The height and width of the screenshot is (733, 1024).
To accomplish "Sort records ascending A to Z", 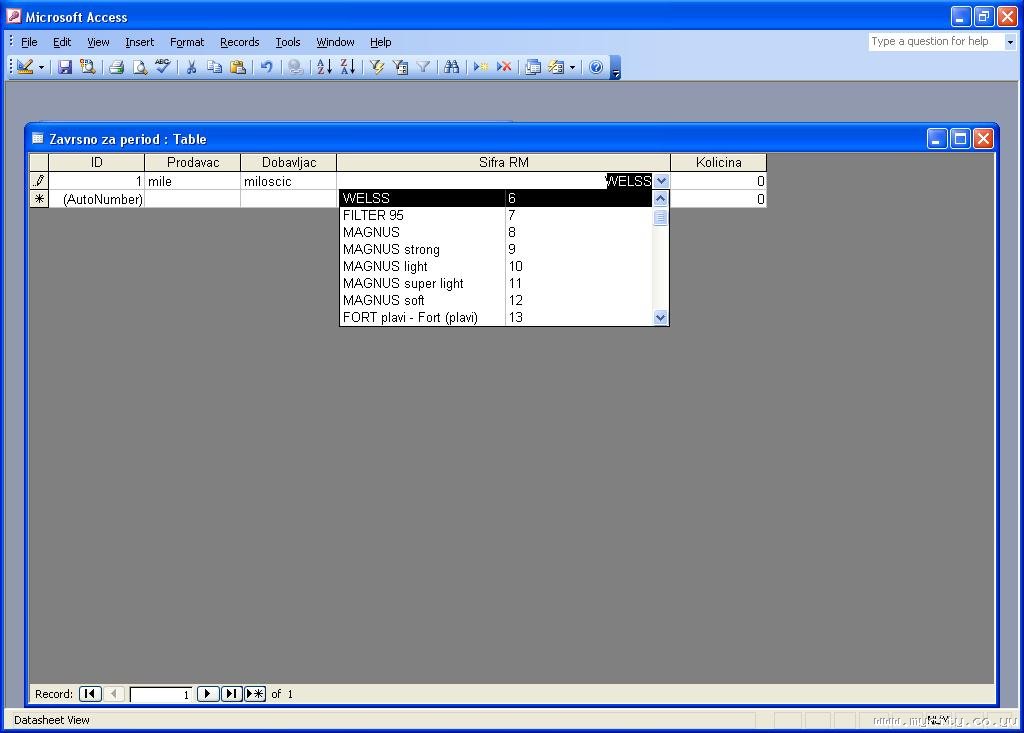I will pyautogui.click(x=325, y=67).
